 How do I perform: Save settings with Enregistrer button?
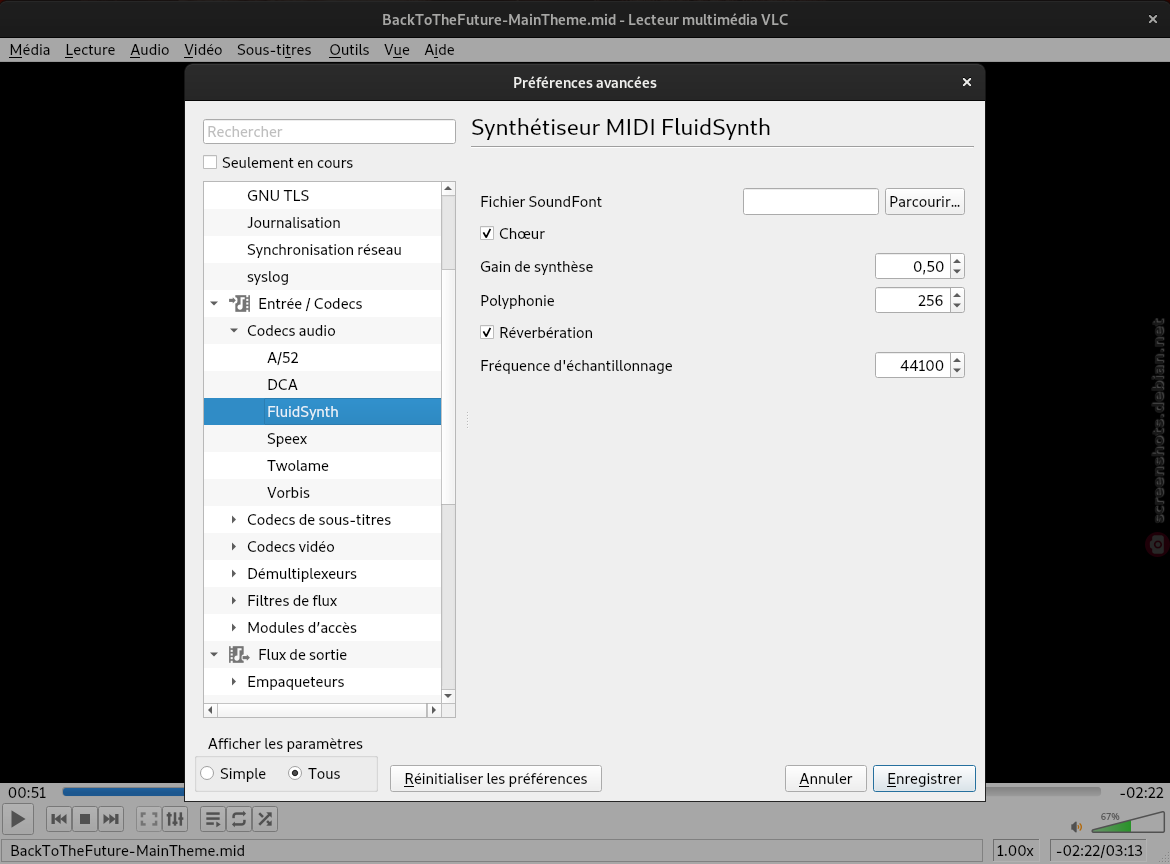point(924,778)
